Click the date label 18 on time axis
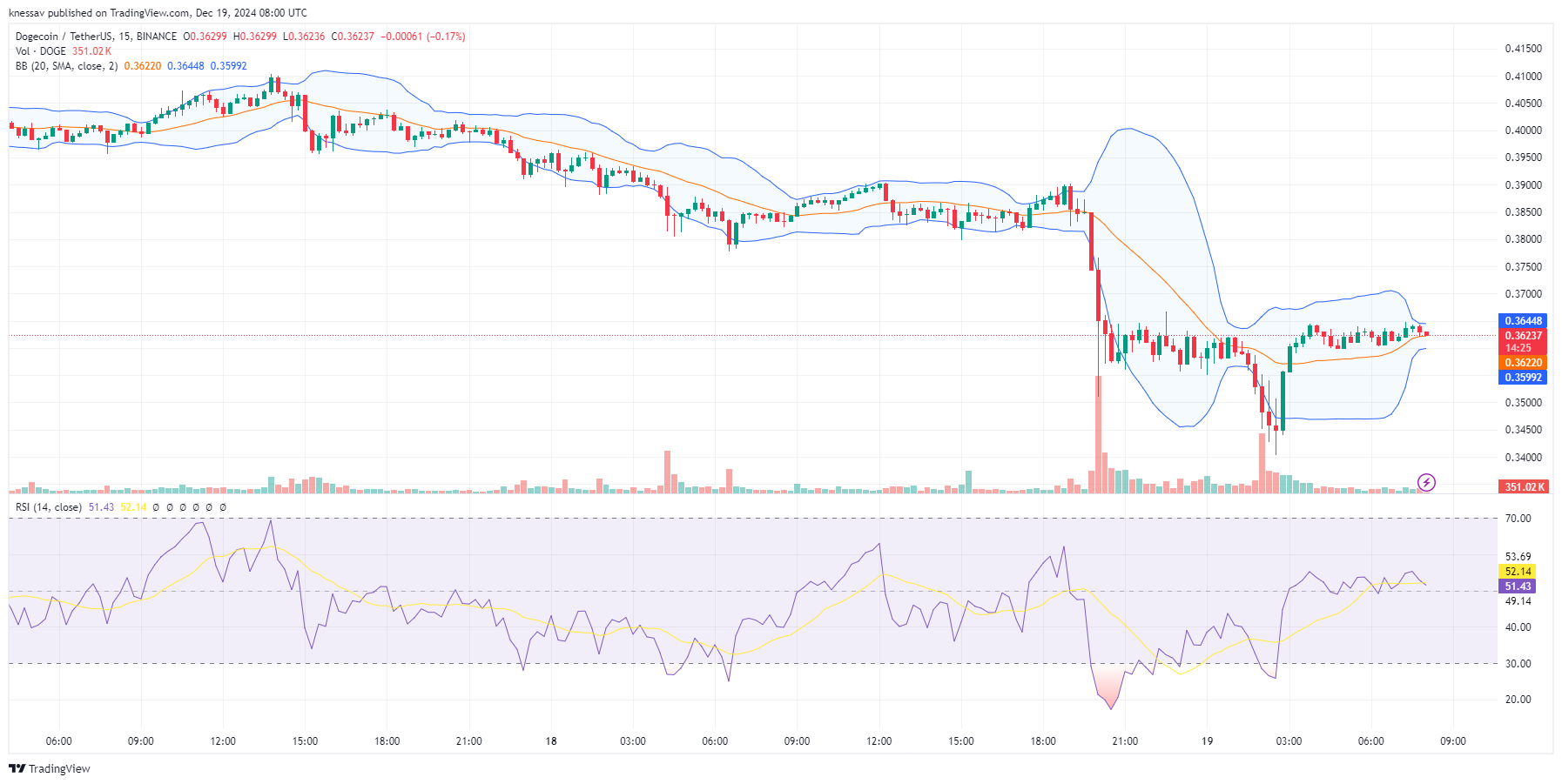This screenshot has width=1562, height=784. pyautogui.click(x=551, y=741)
